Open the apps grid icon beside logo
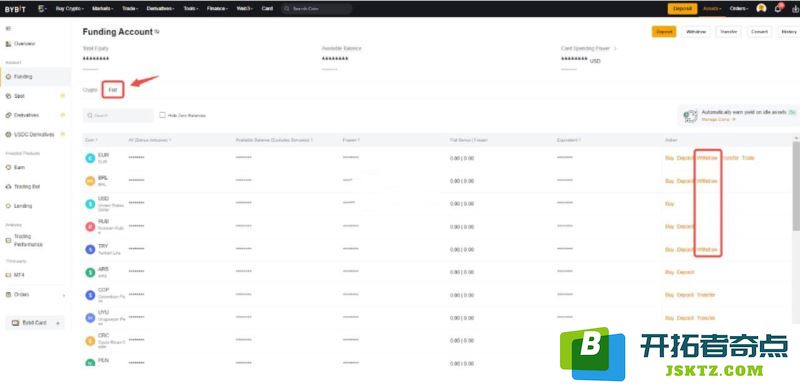This screenshot has height=384, width=800. click(41, 9)
